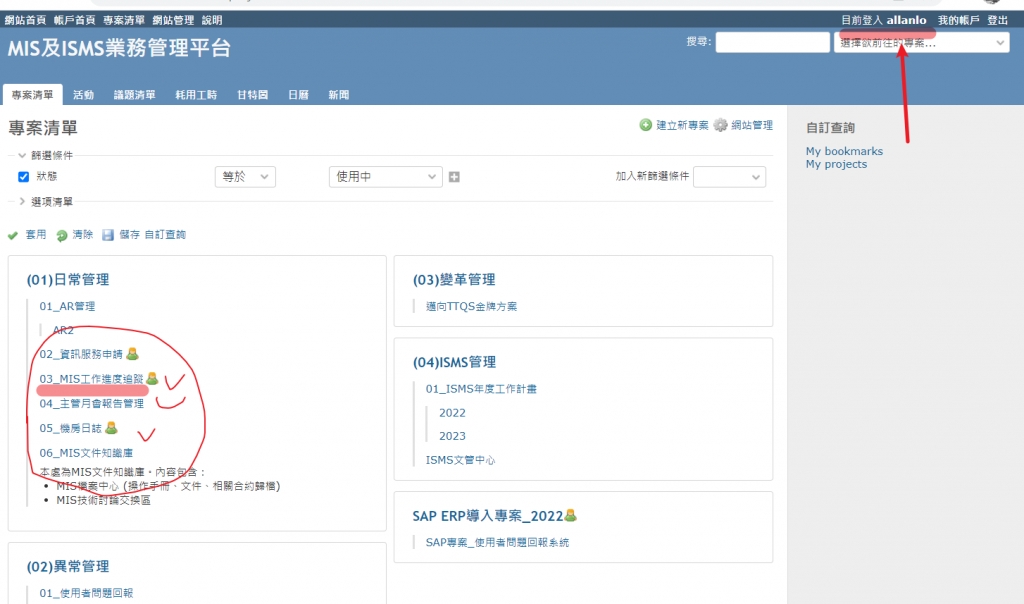Click the plus icon beside 使用中 dropdown
The width and height of the screenshot is (1024, 604).
pos(454,177)
